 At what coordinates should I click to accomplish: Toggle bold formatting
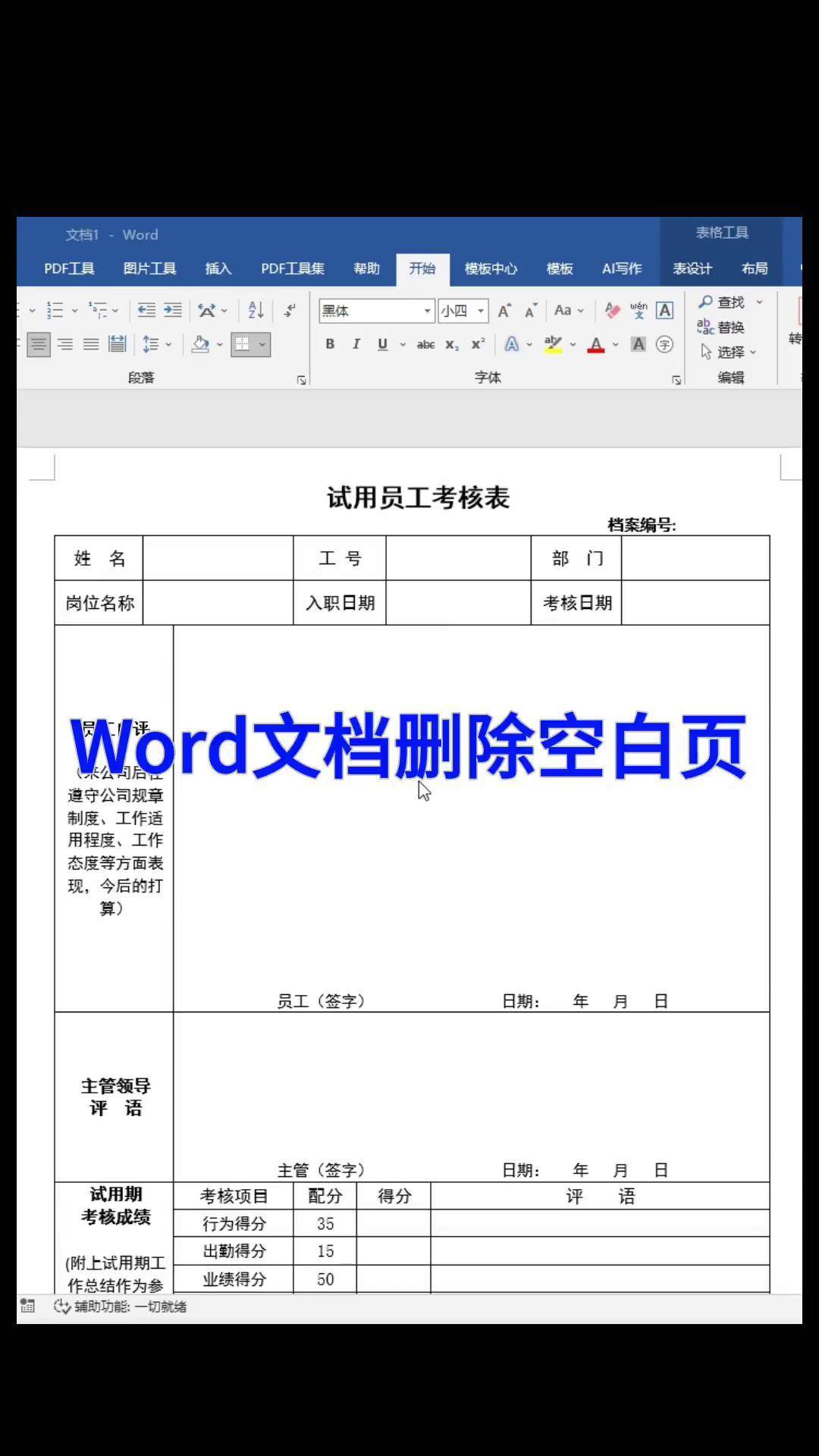click(330, 344)
